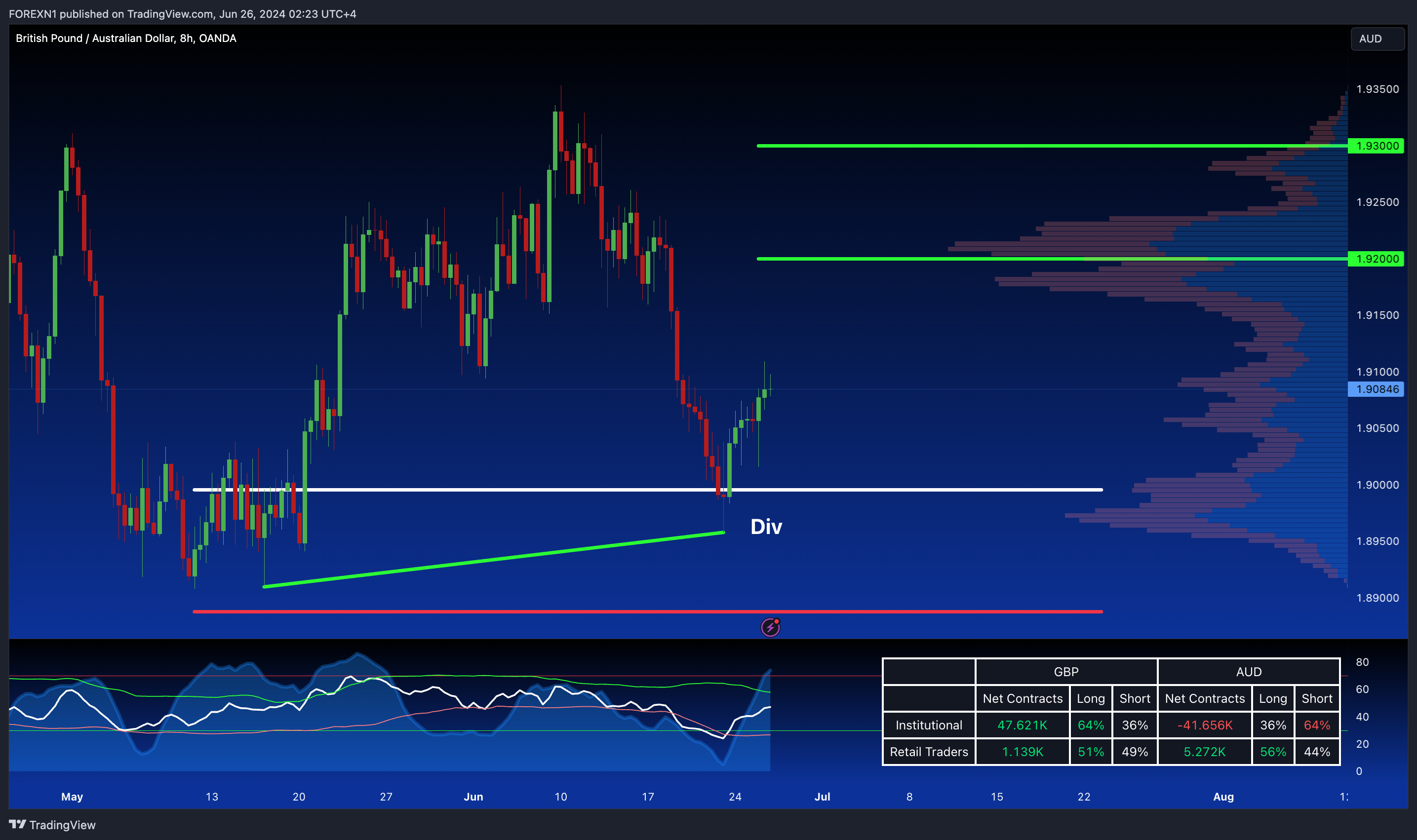Select the 1.92000 green price label
The height and width of the screenshot is (840, 1417).
click(x=1377, y=259)
